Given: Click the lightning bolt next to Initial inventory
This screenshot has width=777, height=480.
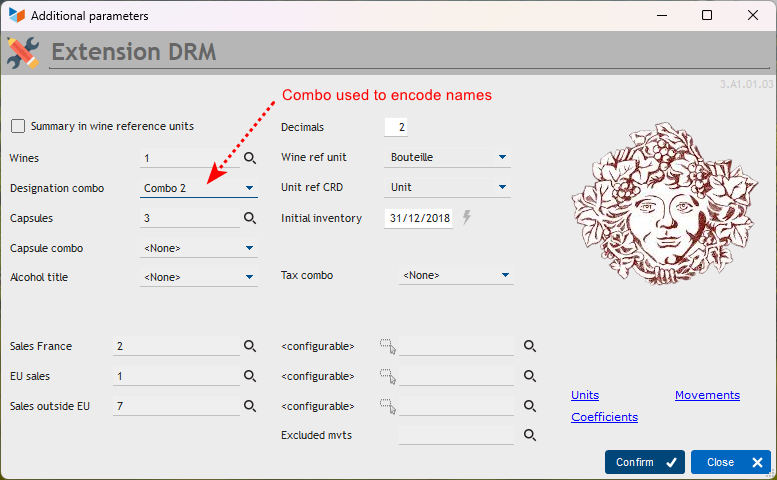Looking at the screenshot, I should 467,217.
